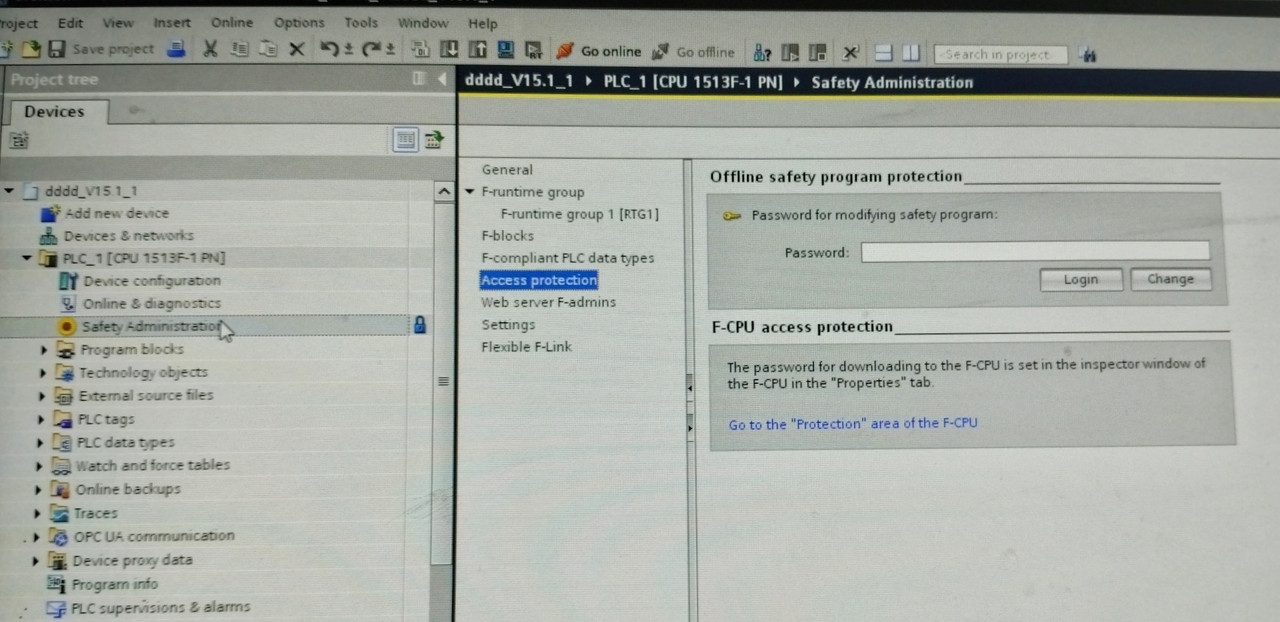Click the Start CPU toolbar icon

(x=791, y=52)
